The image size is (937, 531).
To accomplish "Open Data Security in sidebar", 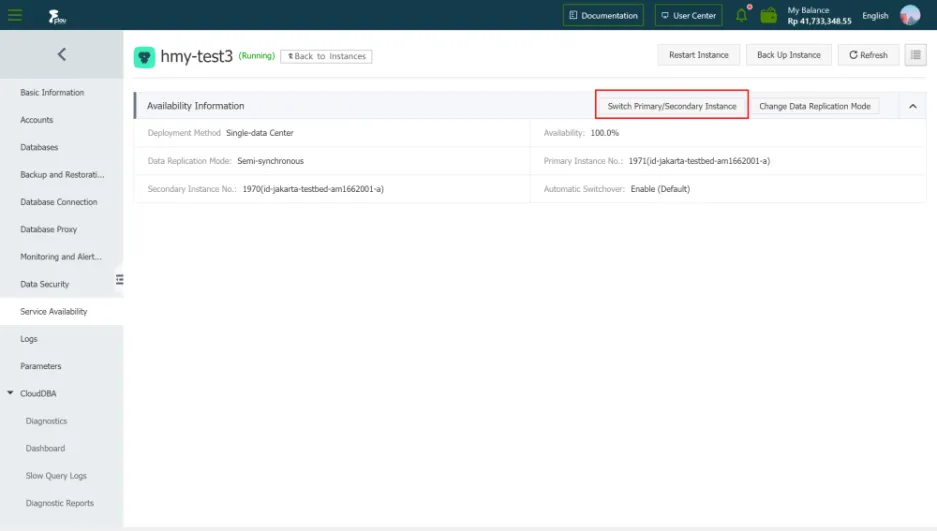I will click(44, 284).
